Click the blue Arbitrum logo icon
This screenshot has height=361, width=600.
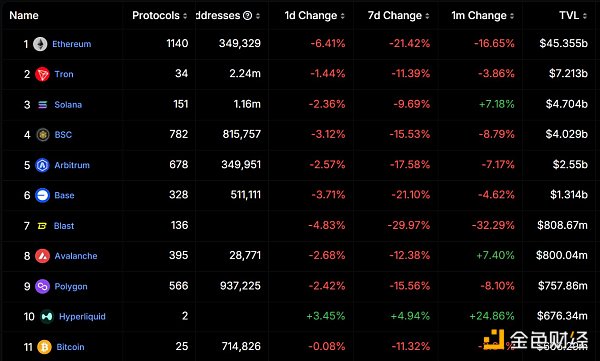42,165
